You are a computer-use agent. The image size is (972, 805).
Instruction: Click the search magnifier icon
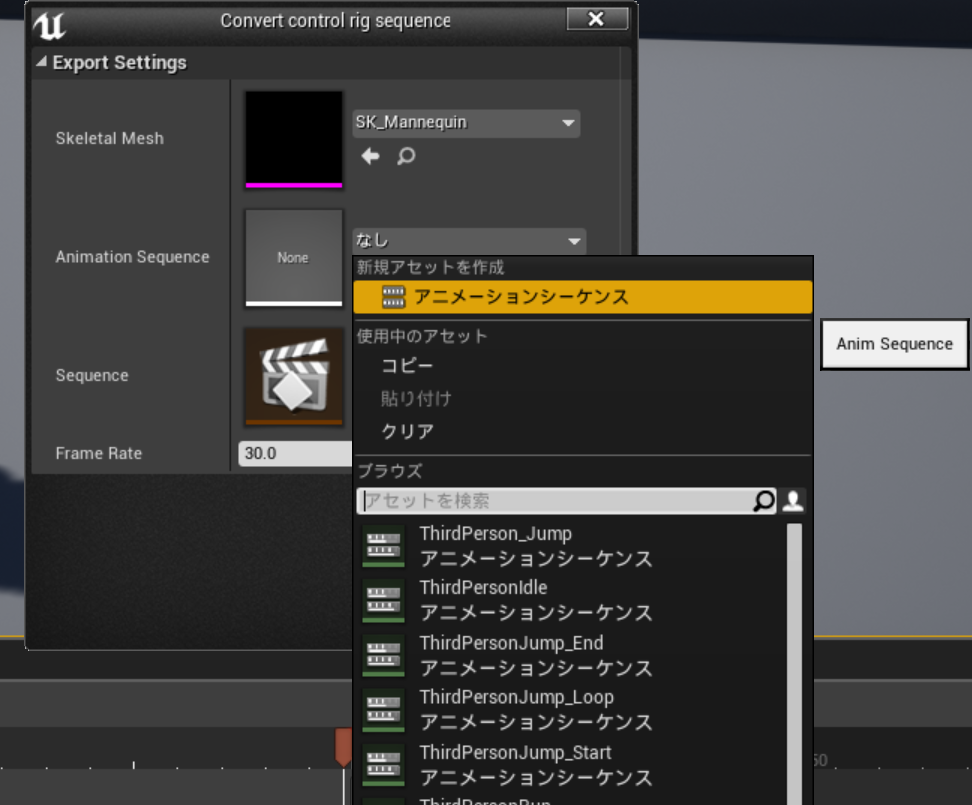click(764, 501)
